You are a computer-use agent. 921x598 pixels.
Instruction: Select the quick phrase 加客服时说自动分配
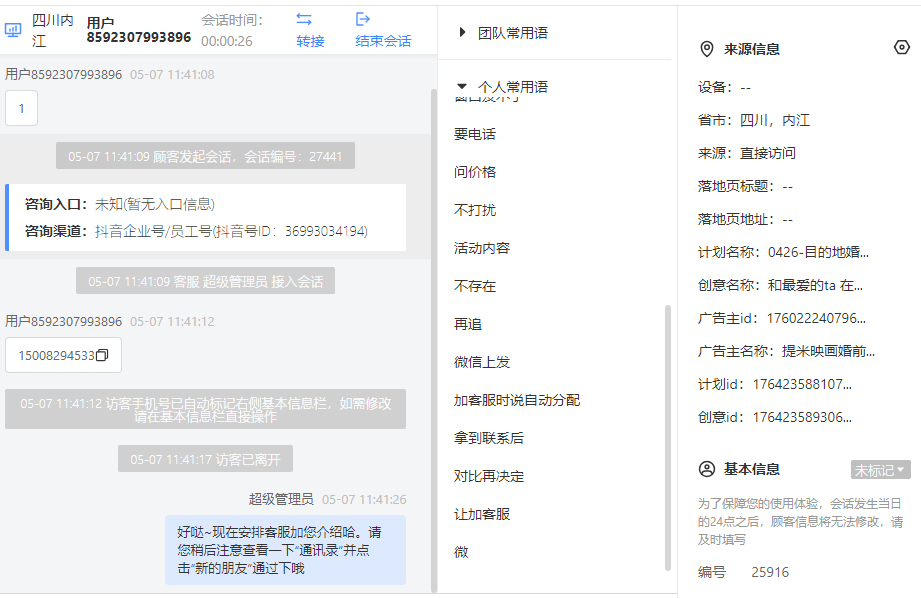[517, 400]
